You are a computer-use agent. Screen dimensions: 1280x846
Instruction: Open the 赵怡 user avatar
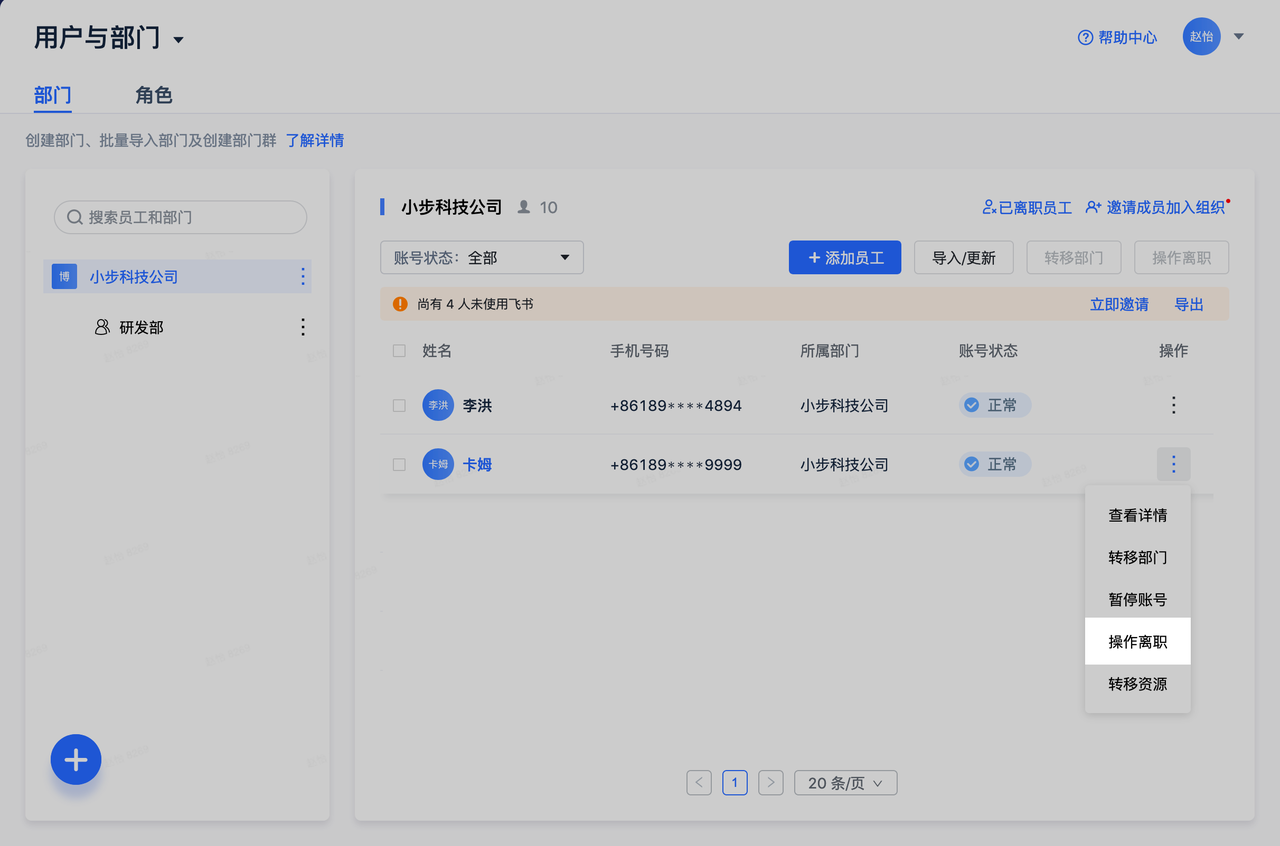(x=1201, y=37)
